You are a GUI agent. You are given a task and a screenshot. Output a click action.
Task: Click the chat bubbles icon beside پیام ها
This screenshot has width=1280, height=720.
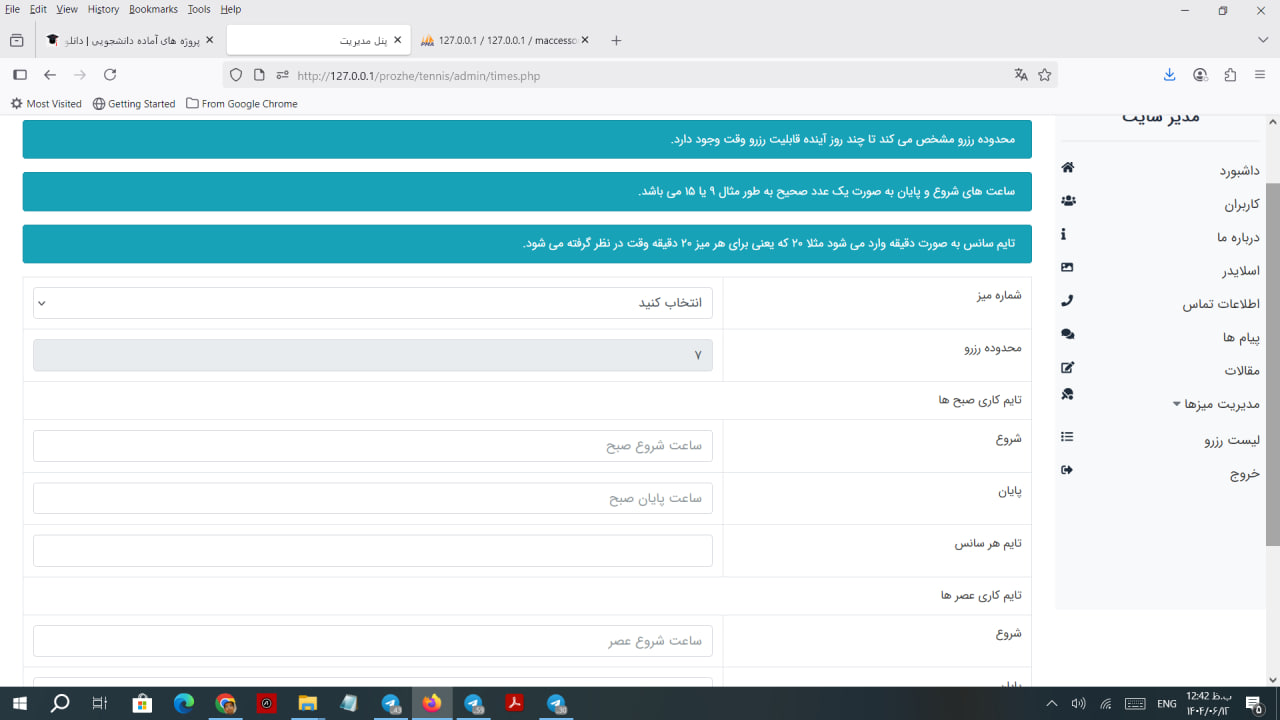click(1067, 334)
